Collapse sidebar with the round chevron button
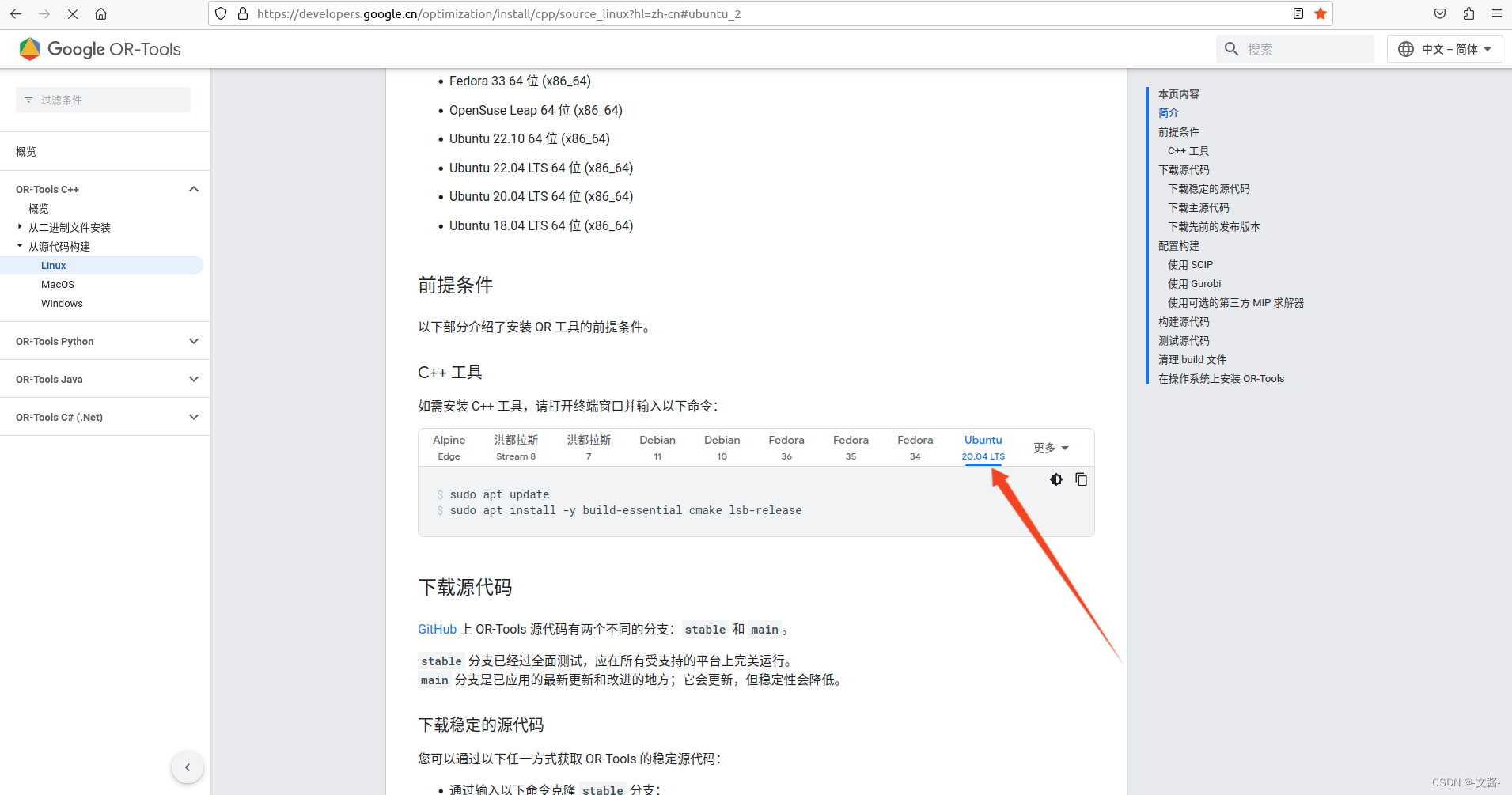The width and height of the screenshot is (1512, 795). tap(188, 767)
